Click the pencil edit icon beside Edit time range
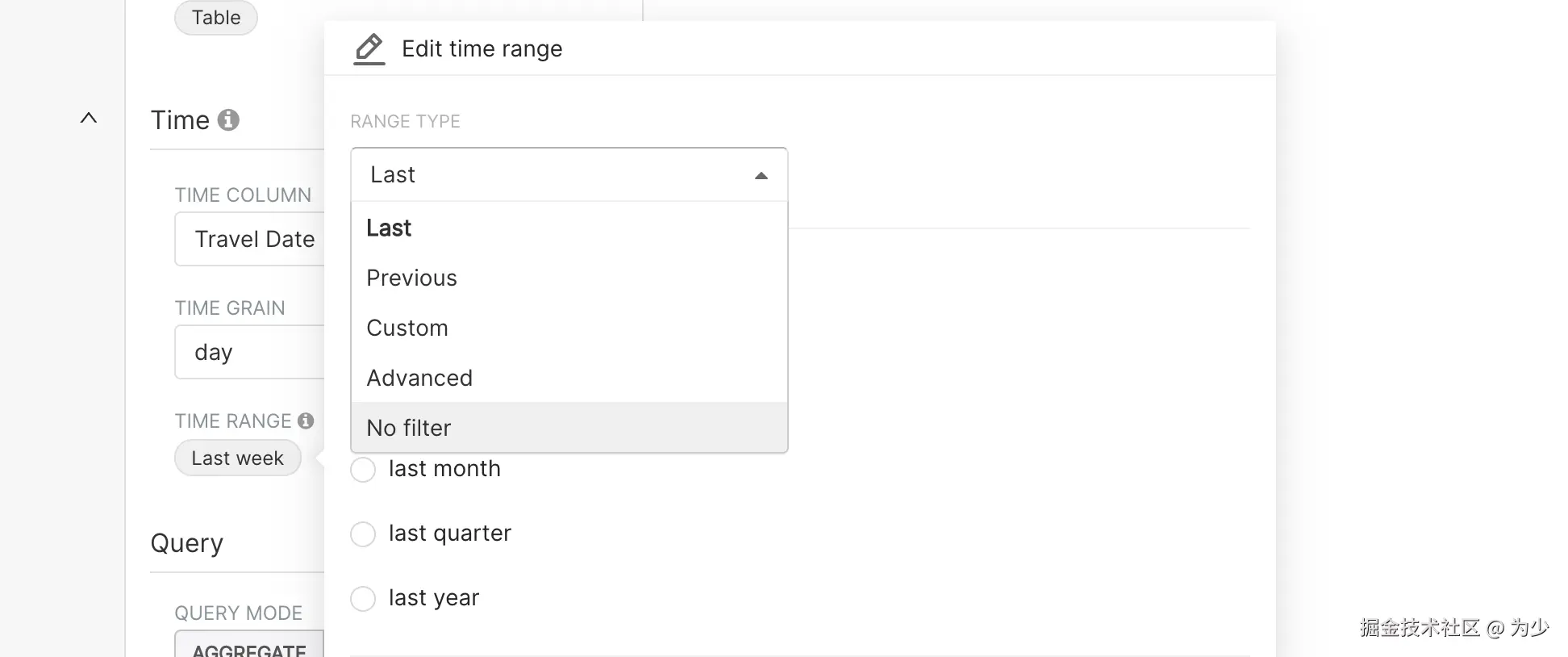The image size is (1568, 657). pos(369,49)
